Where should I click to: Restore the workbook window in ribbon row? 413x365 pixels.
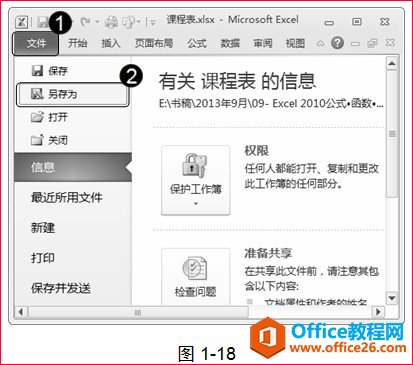[x=372, y=43]
